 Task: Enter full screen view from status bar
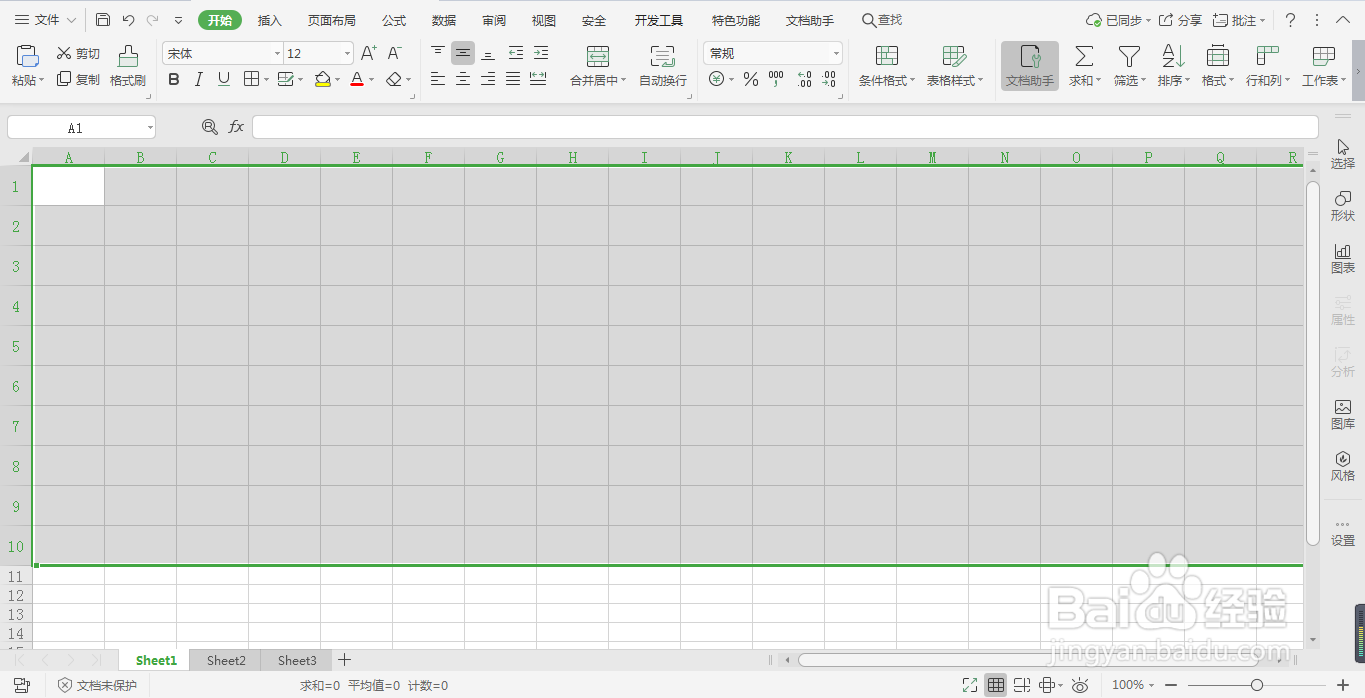coord(969,685)
